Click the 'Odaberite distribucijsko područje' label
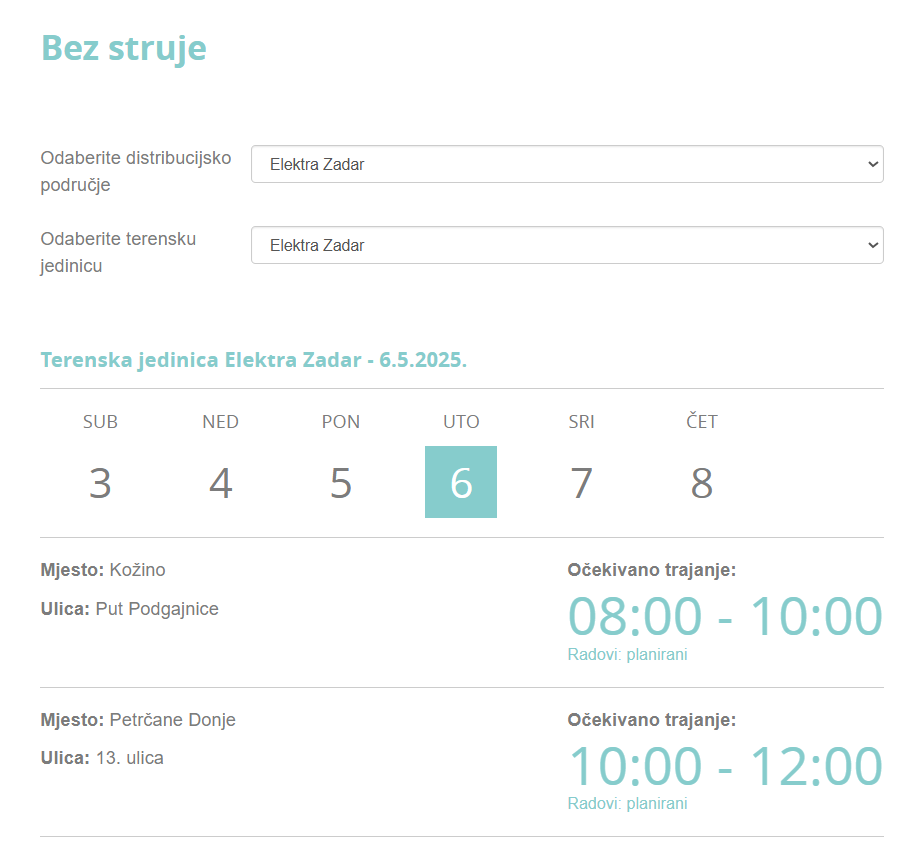The height and width of the screenshot is (854, 910). coord(136,171)
